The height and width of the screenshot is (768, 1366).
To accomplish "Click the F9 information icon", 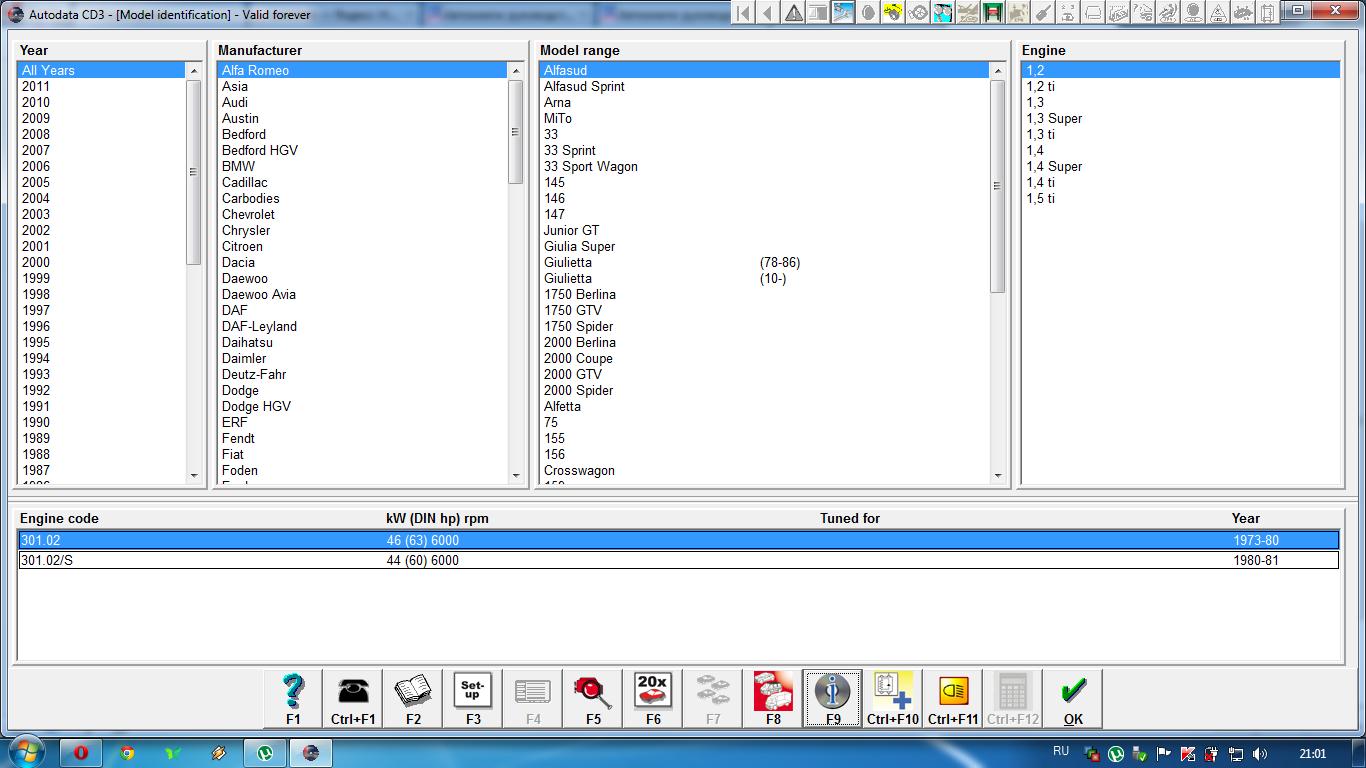I will click(833, 698).
